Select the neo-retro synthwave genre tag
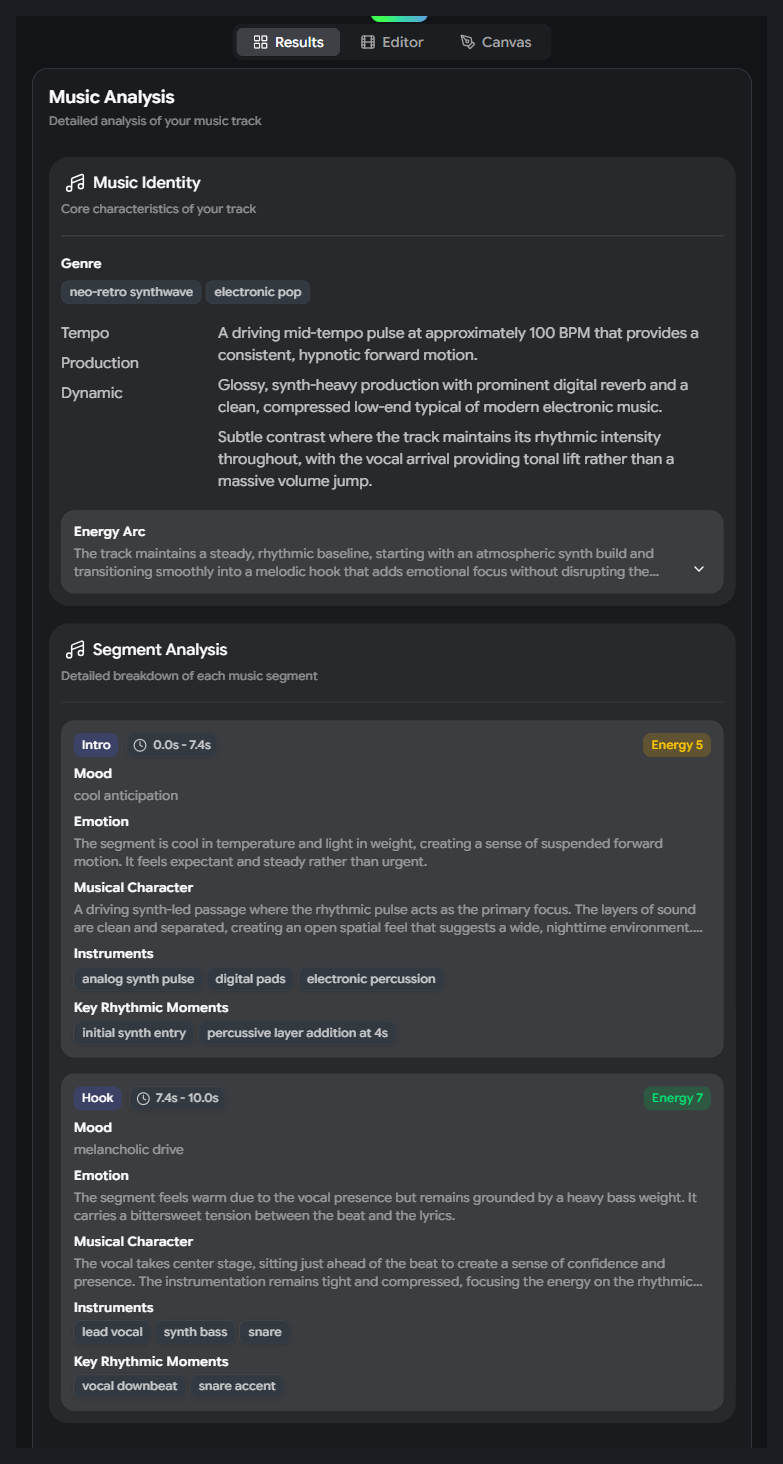This screenshot has width=783, height=1464. coord(131,292)
